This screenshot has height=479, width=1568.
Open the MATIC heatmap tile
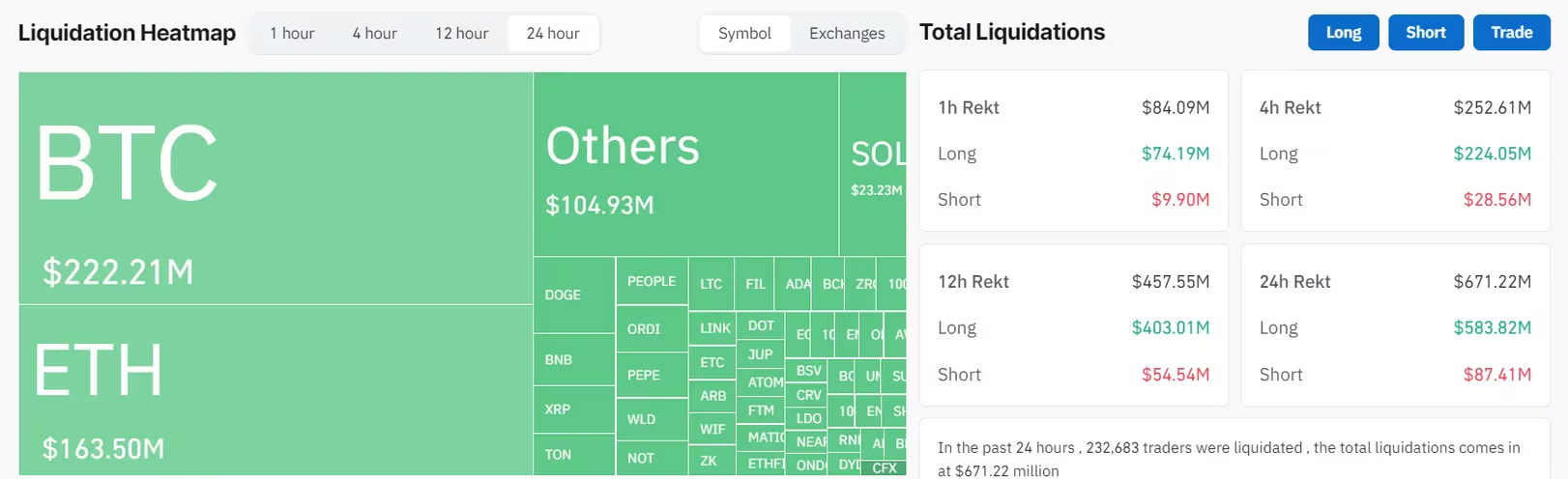761,437
